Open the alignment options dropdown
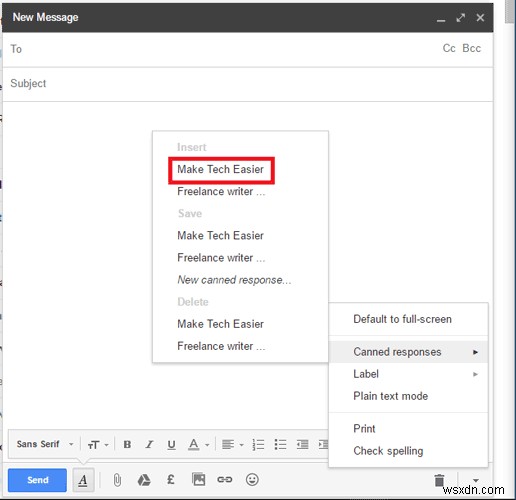 [233, 444]
